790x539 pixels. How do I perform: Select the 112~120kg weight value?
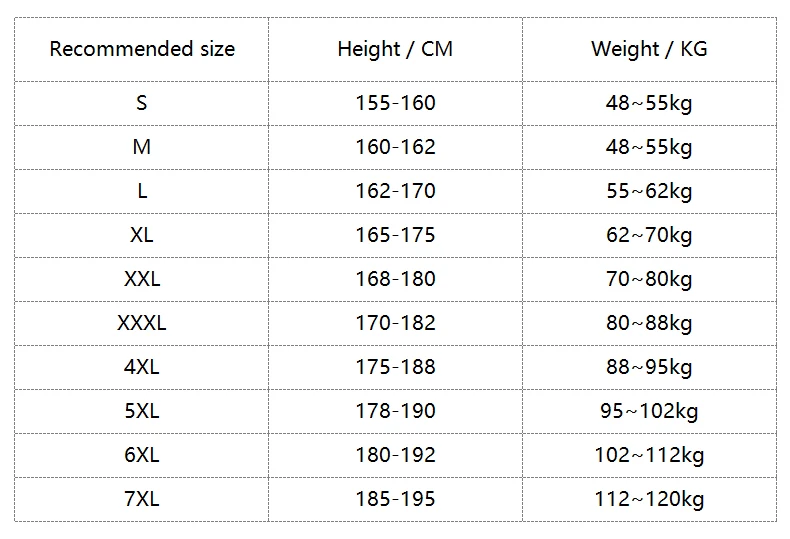[649, 499]
